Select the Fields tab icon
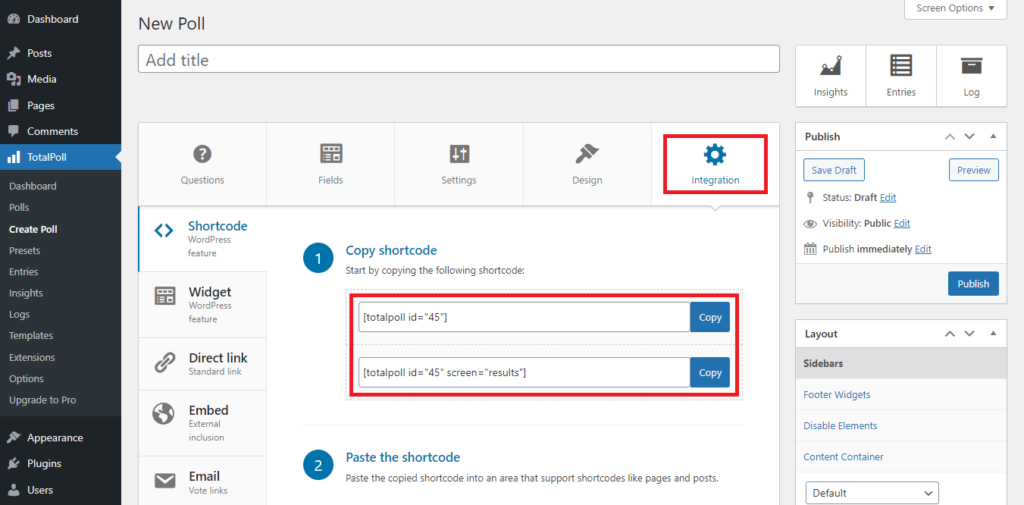This screenshot has width=1024, height=505. click(x=330, y=154)
